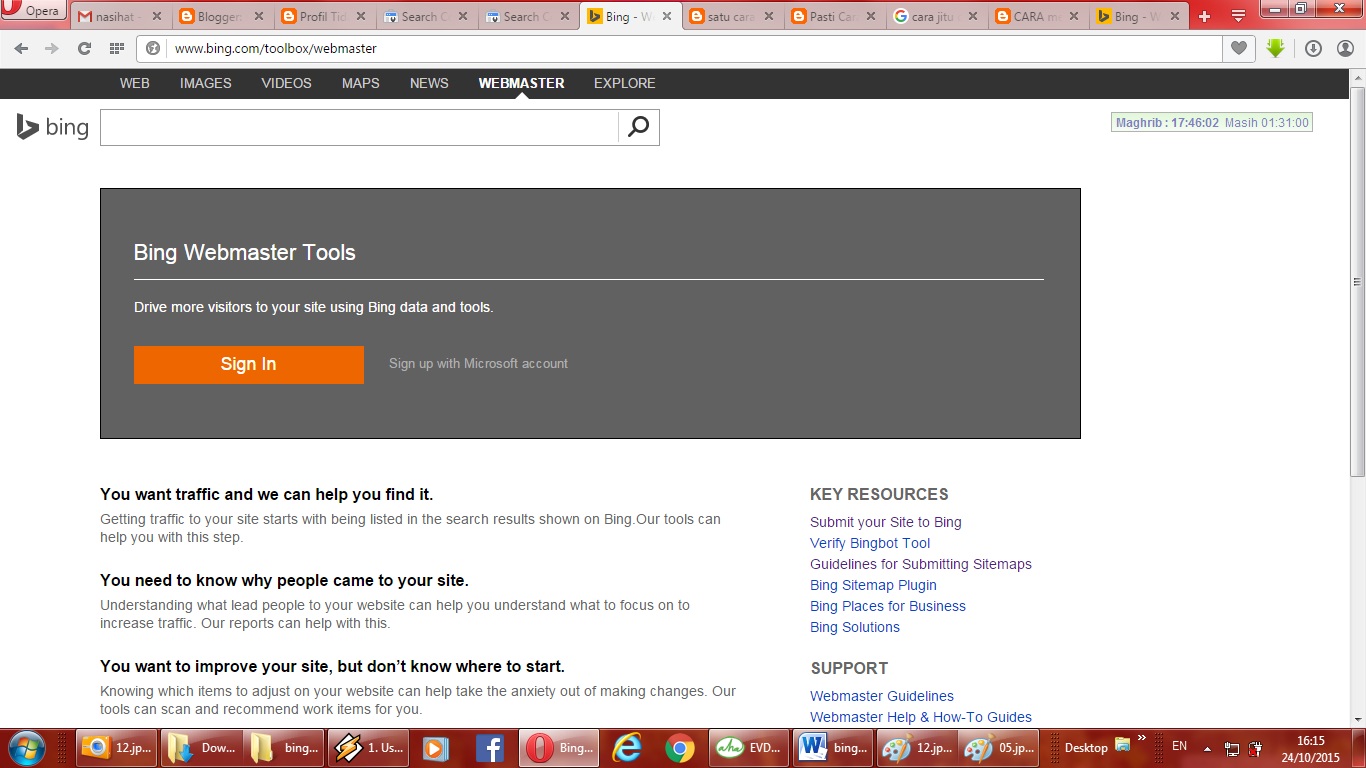
Task: Switch to the 'CARA m' tab
Action: coord(1038,16)
